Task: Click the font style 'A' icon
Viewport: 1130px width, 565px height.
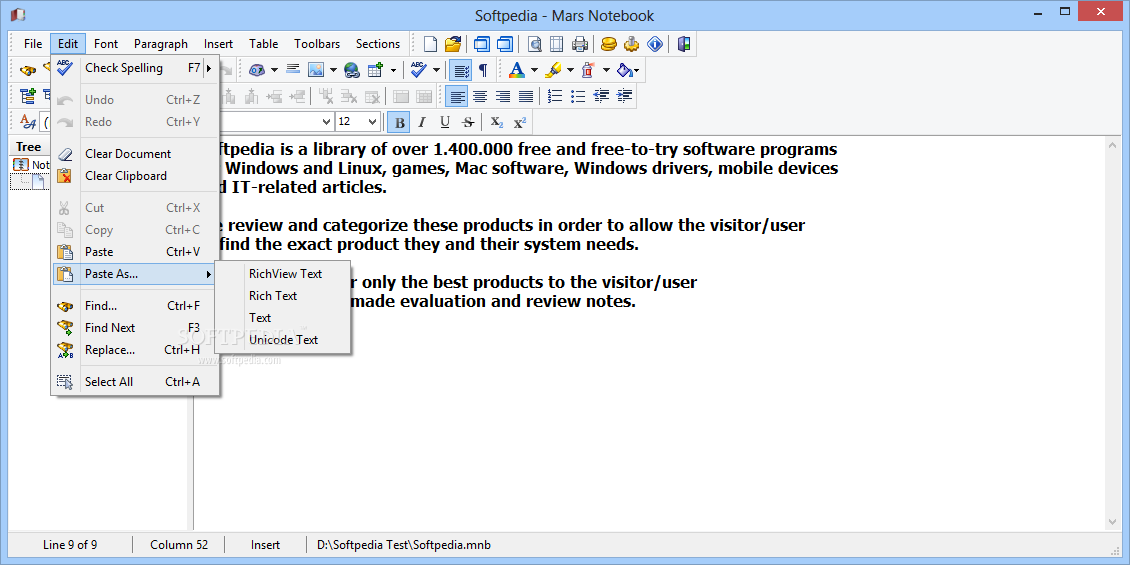Action: point(27,122)
